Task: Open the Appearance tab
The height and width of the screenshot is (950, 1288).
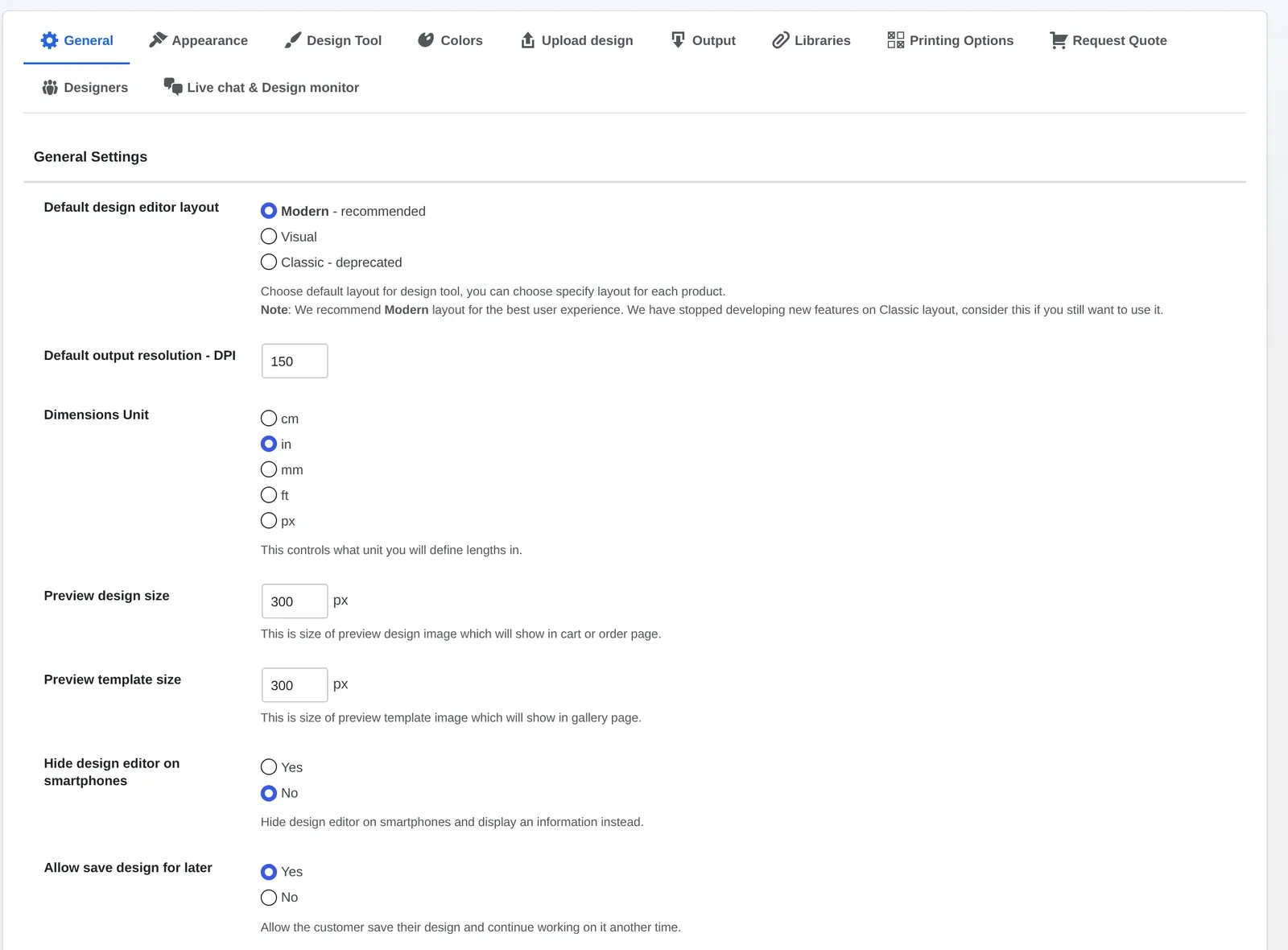Action: 199,40
